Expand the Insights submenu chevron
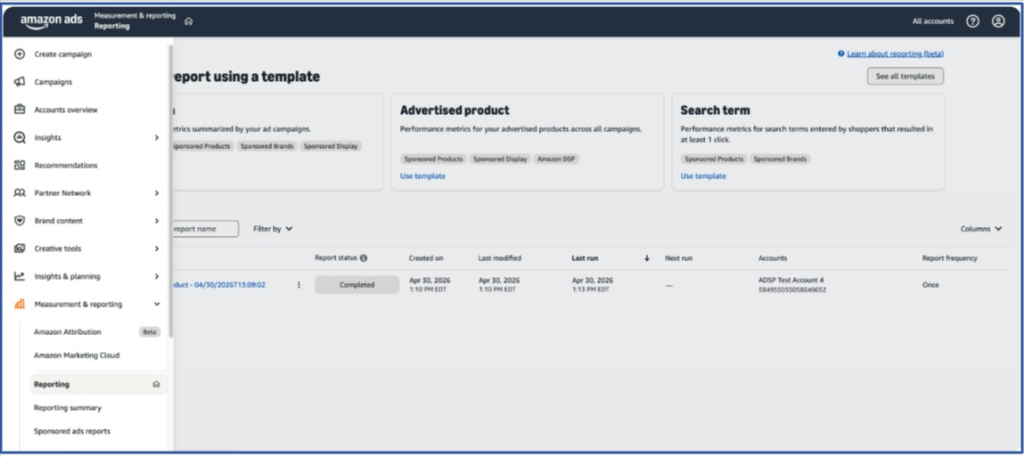 [157, 138]
